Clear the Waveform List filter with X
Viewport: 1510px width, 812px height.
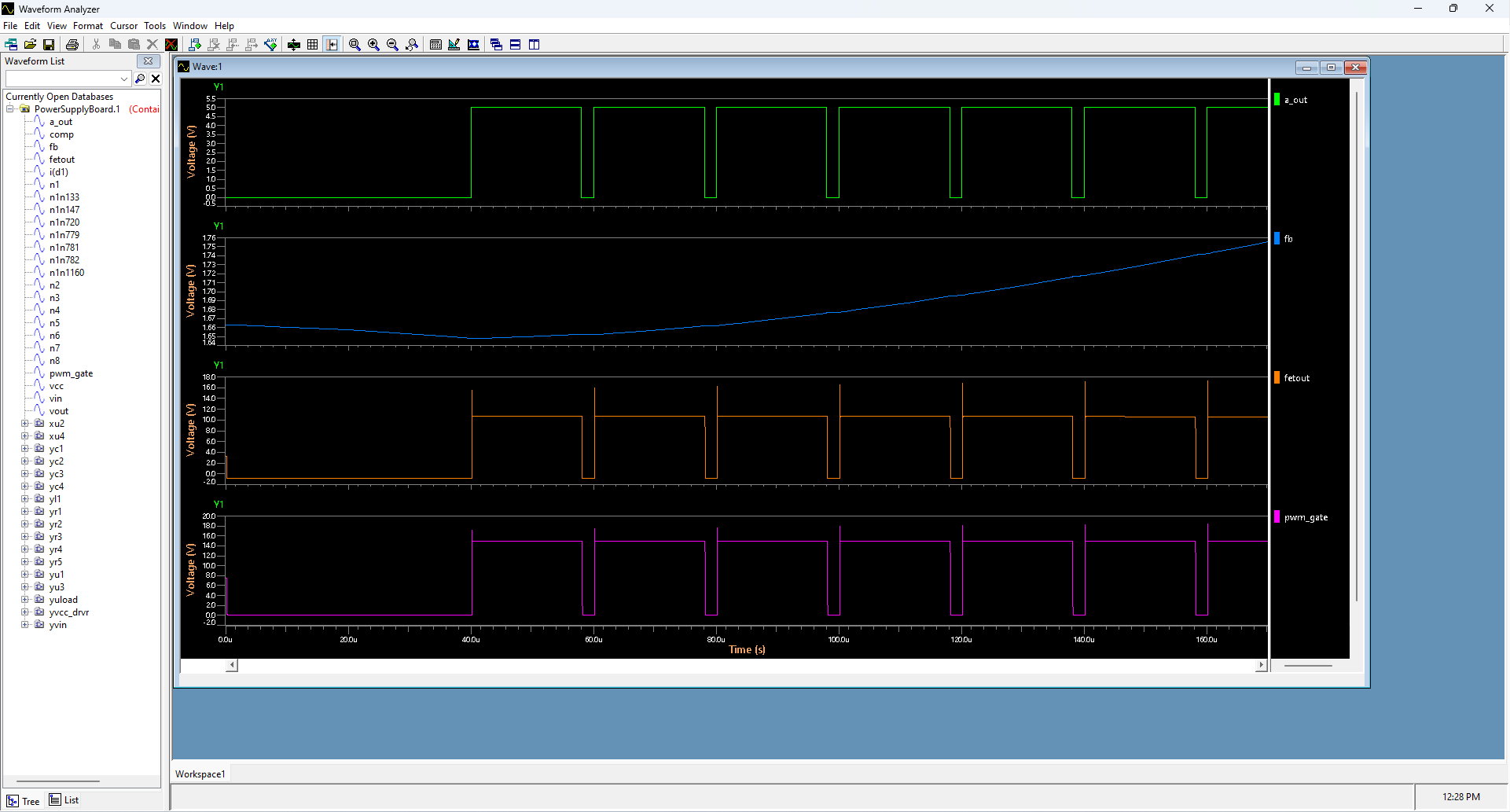click(156, 79)
